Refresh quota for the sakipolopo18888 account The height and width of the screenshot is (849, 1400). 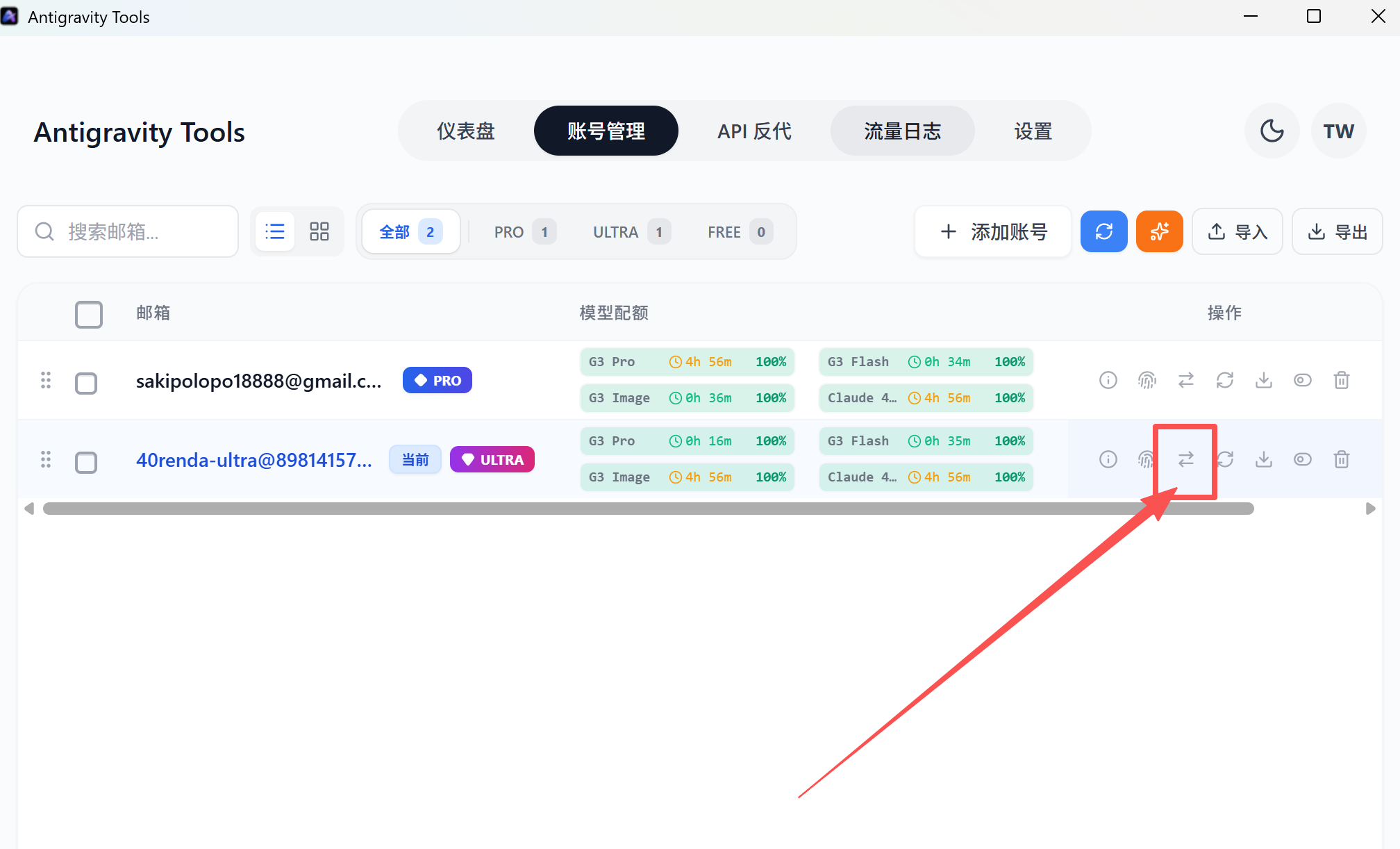1225,380
